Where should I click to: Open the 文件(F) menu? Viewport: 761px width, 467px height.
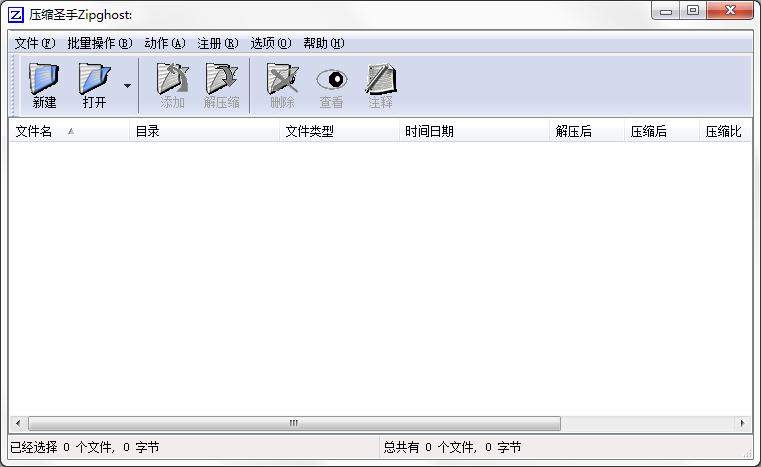pyautogui.click(x=35, y=43)
